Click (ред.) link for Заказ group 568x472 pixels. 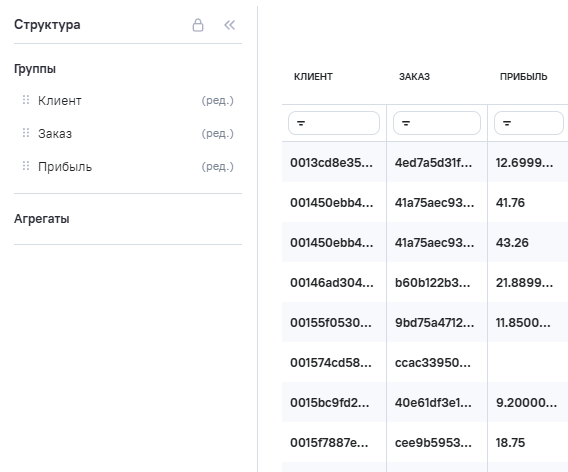[217, 133]
